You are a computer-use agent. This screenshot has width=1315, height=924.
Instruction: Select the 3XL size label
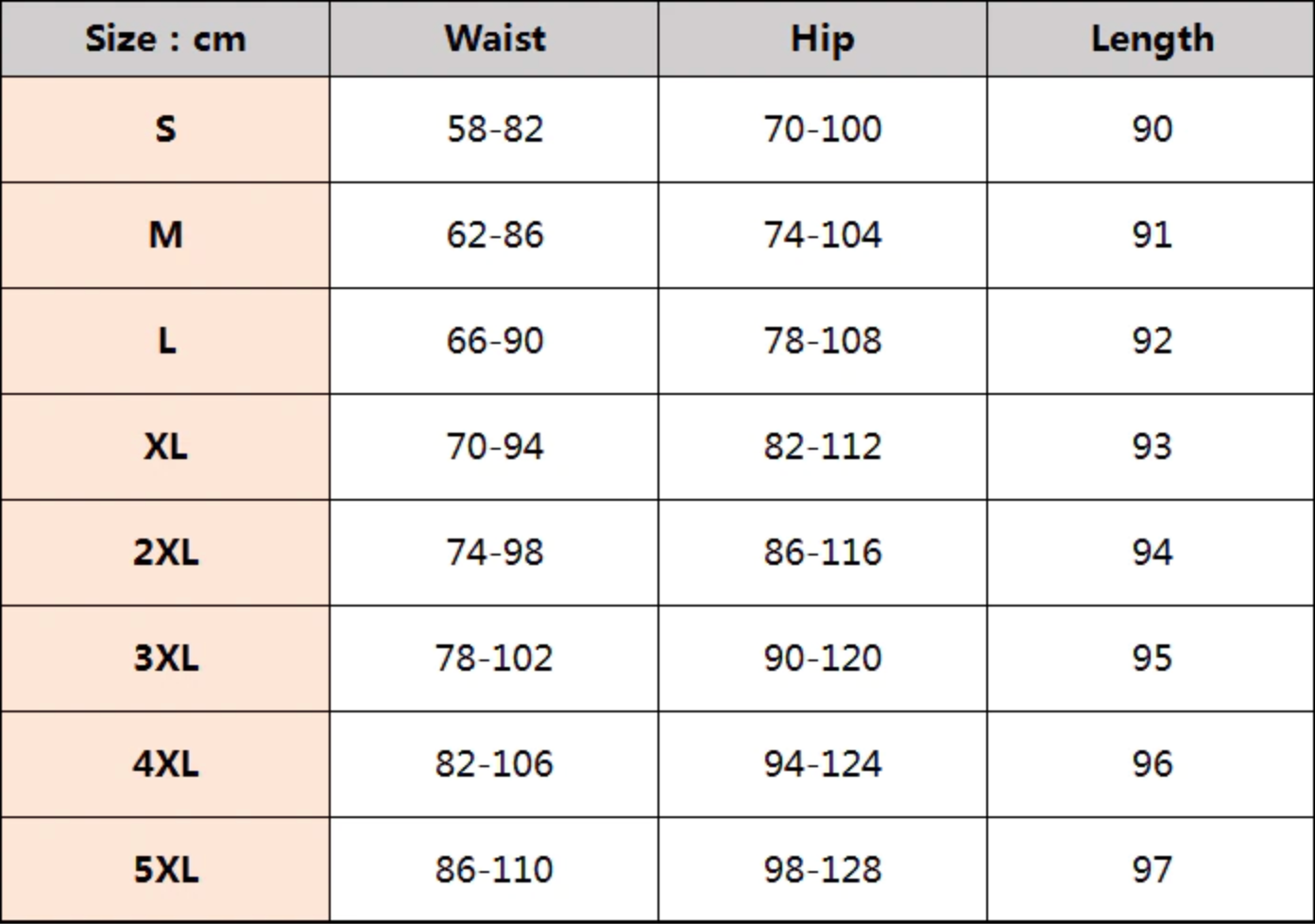(165, 658)
